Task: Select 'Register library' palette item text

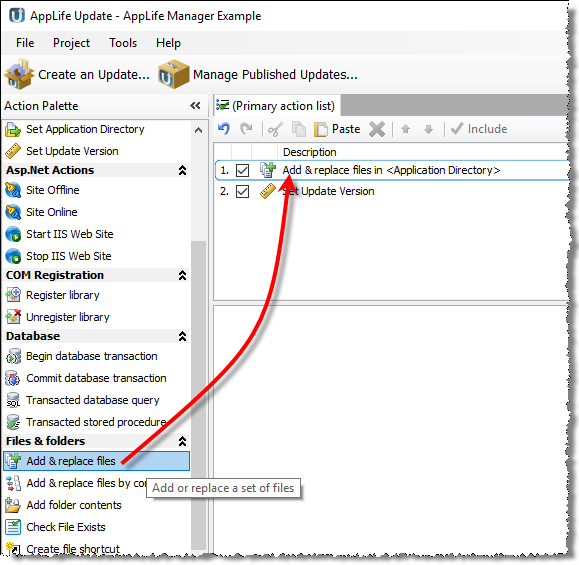Action: point(63,295)
